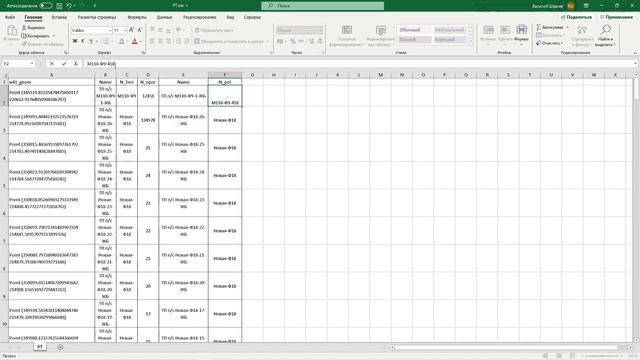Open Ribbon Display Options in title bar
640x360 pixels.
coord(586,6)
